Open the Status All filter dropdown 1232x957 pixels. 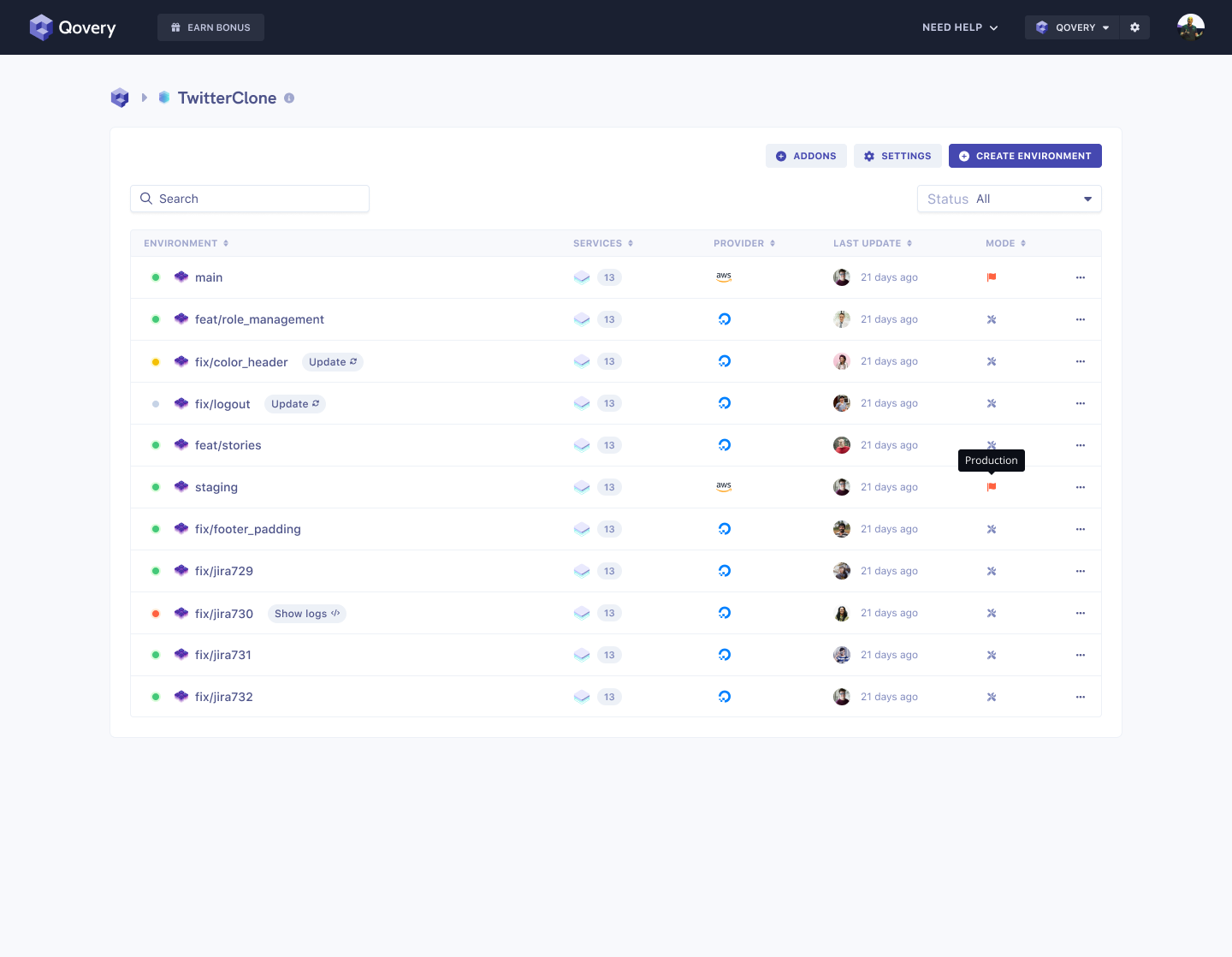tap(1010, 199)
